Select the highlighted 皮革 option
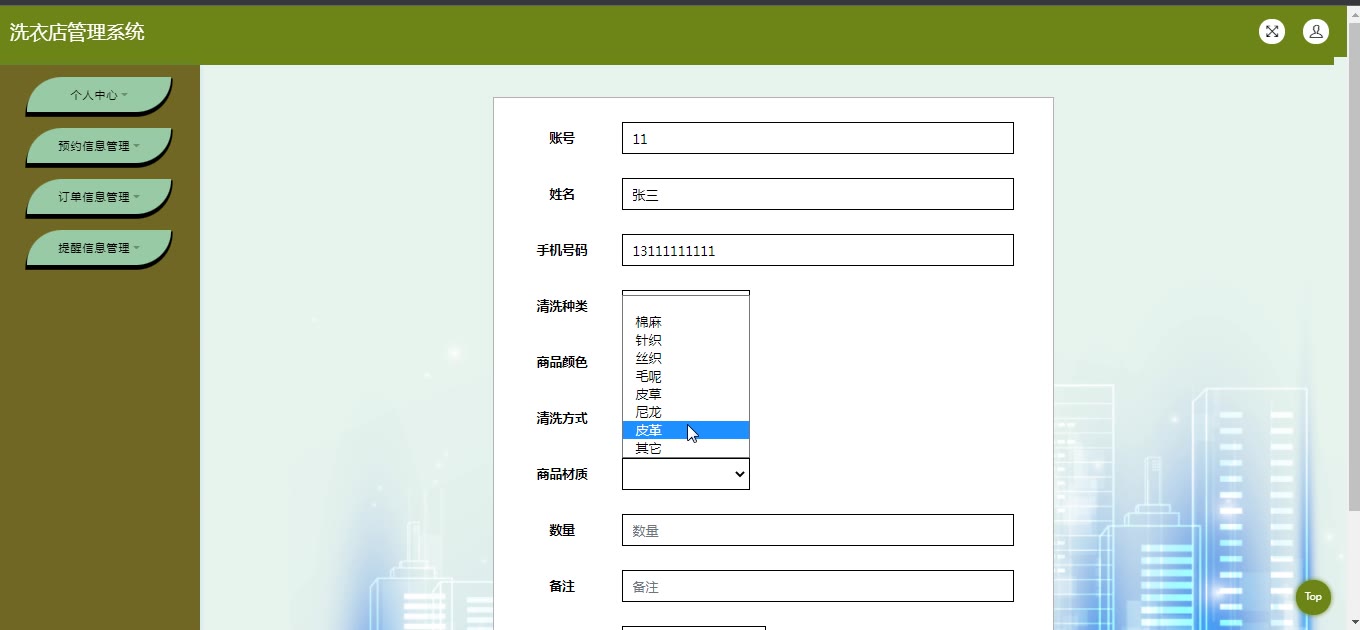This screenshot has height=630, width=1360. click(686, 430)
